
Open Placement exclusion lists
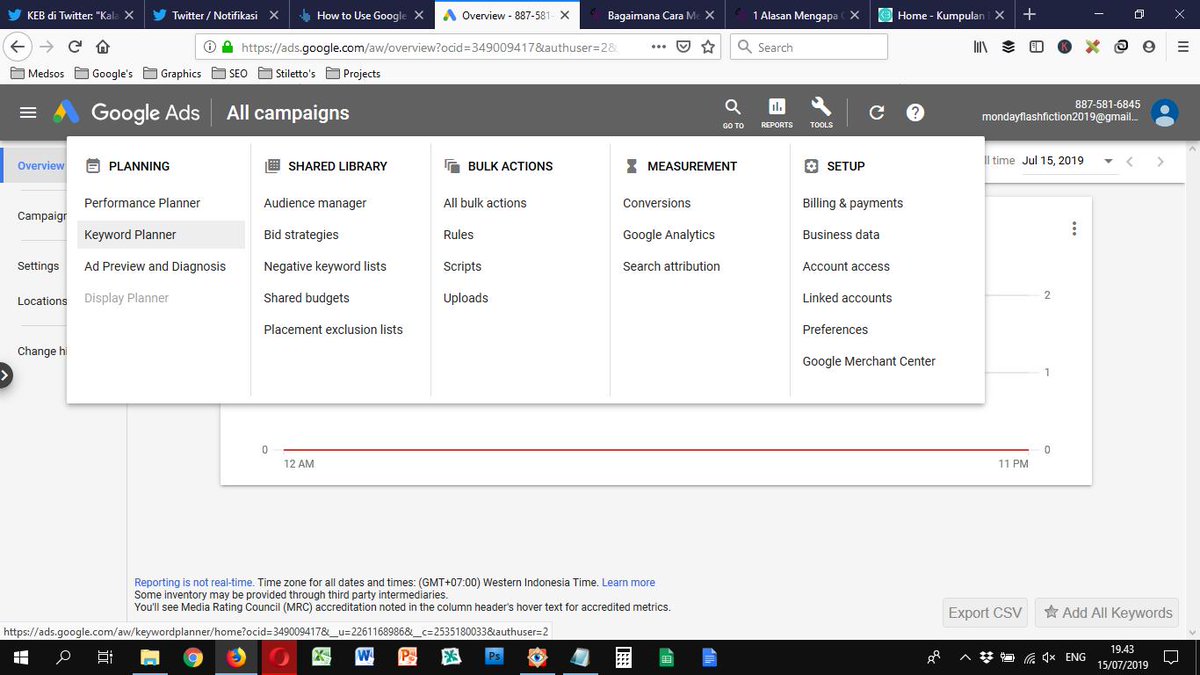point(333,330)
